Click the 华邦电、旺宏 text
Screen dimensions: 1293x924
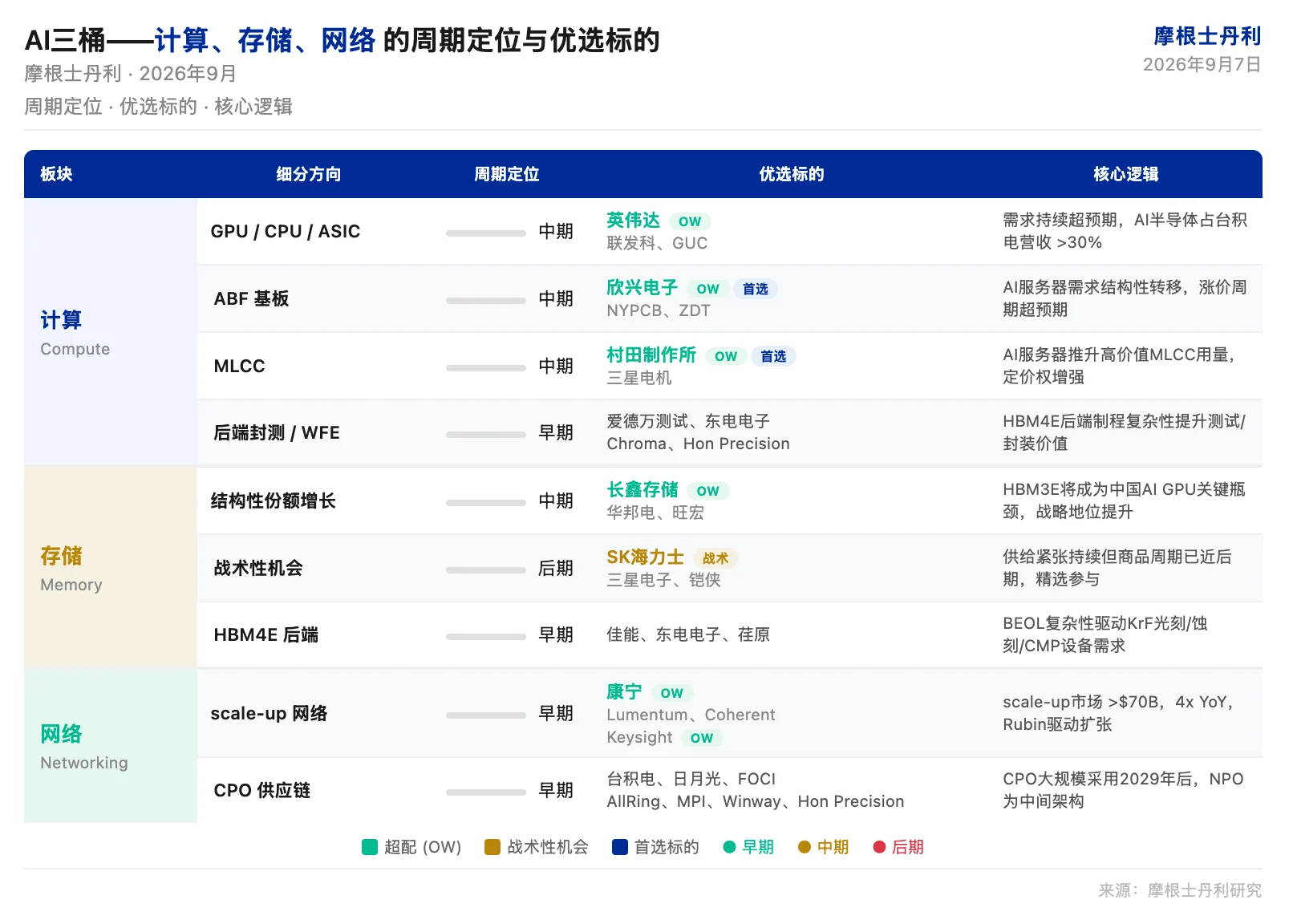[x=655, y=513]
